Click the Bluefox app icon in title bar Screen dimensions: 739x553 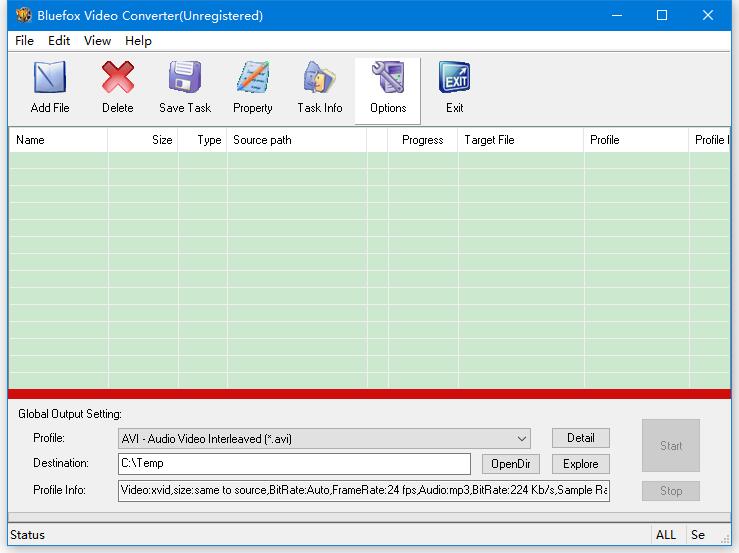(24, 16)
